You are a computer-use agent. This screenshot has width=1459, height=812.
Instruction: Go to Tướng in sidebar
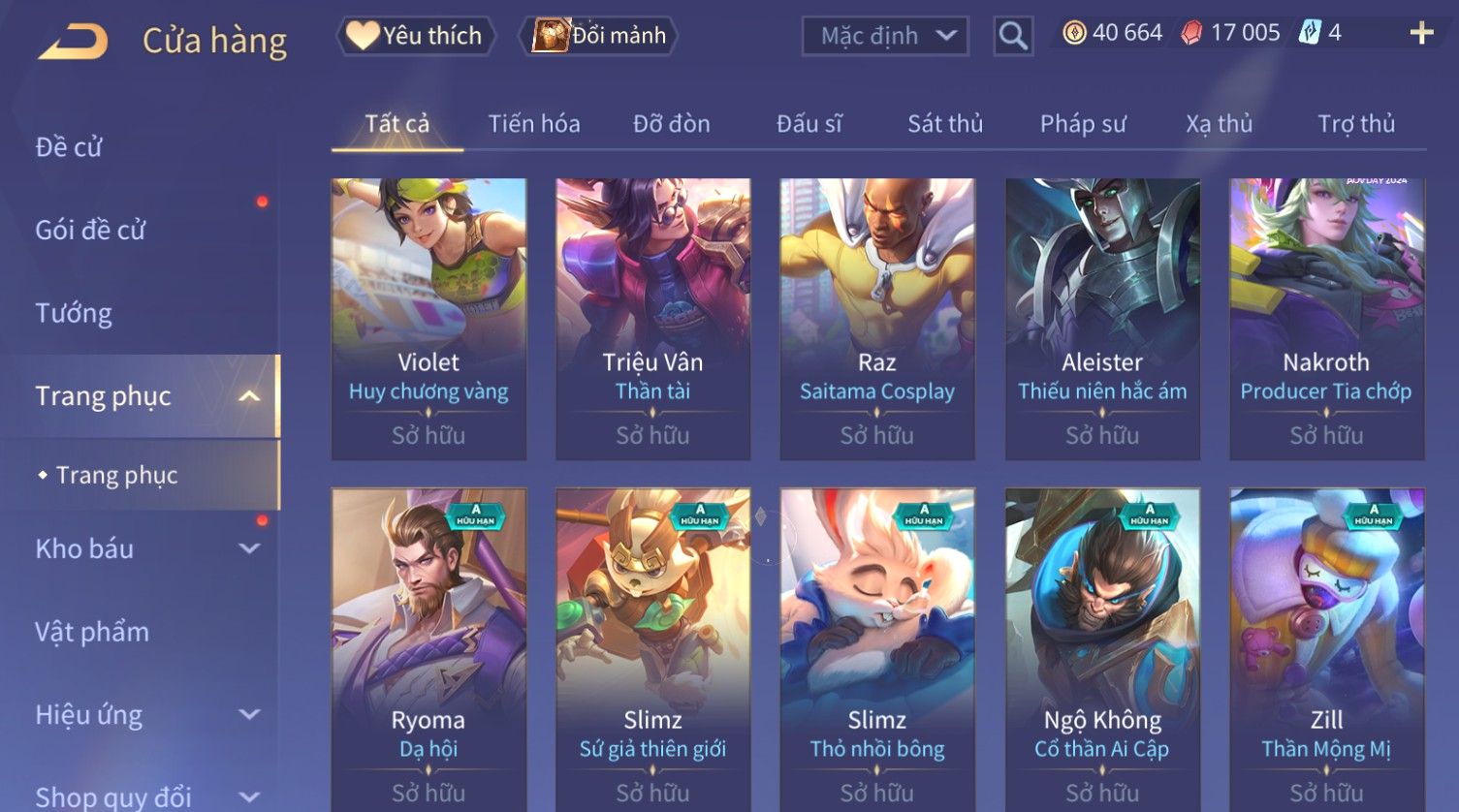(x=74, y=314)
